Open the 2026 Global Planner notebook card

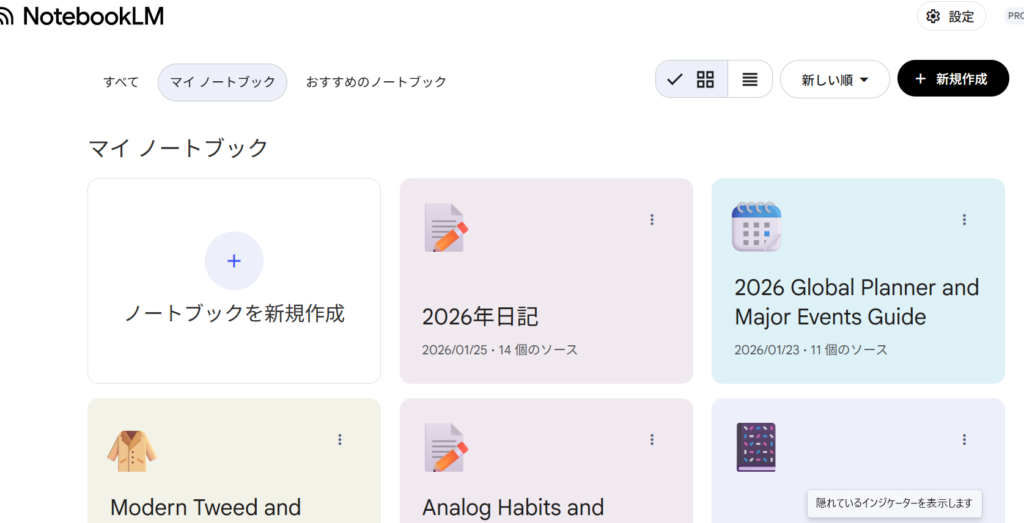click(x=856, y=302)
